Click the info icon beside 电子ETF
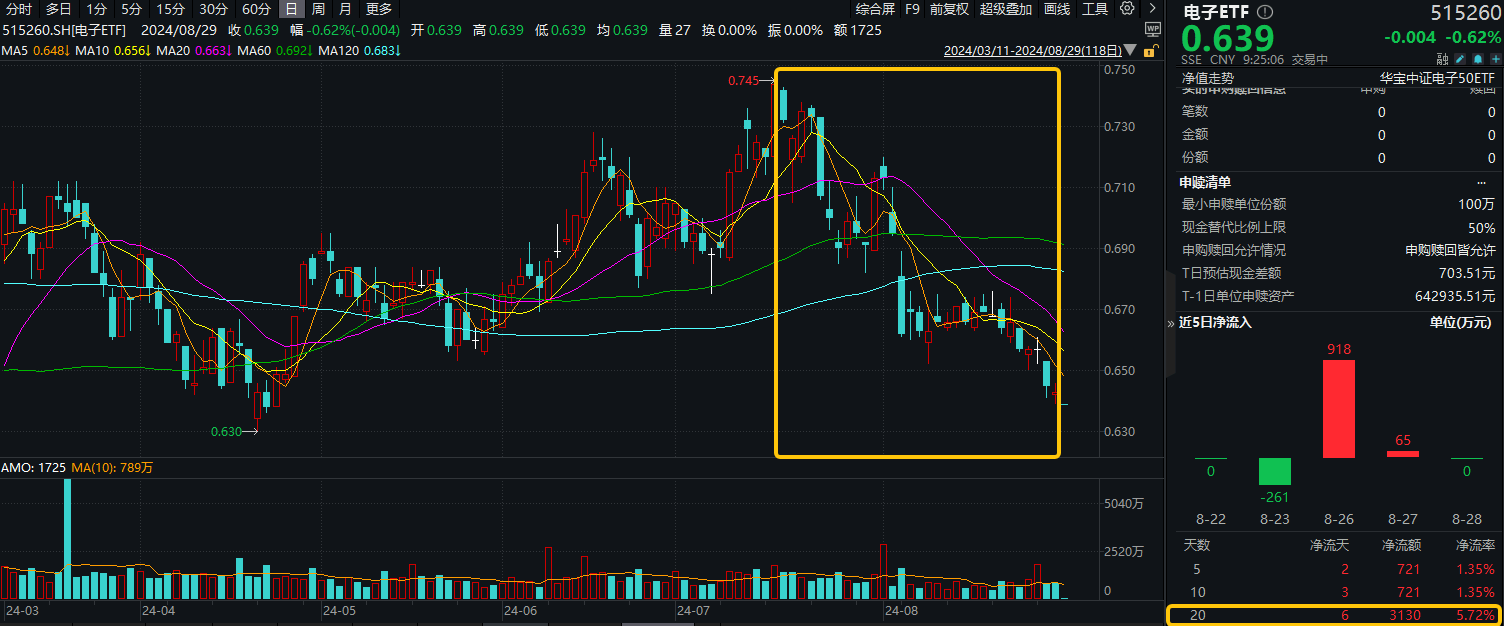The height and width of the screenshot is (626, 1504). [1266, 12]
